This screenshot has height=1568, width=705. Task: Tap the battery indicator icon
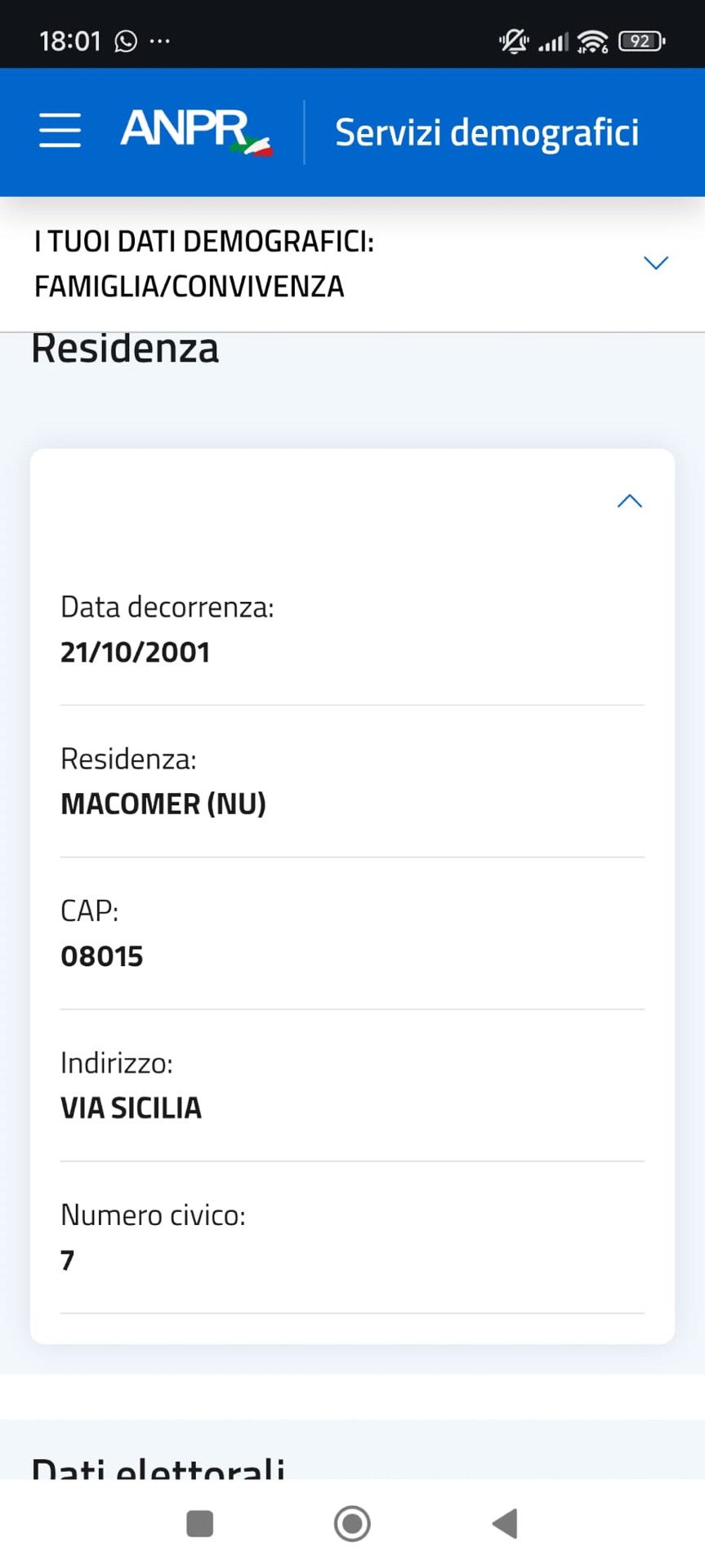point(642,41)
